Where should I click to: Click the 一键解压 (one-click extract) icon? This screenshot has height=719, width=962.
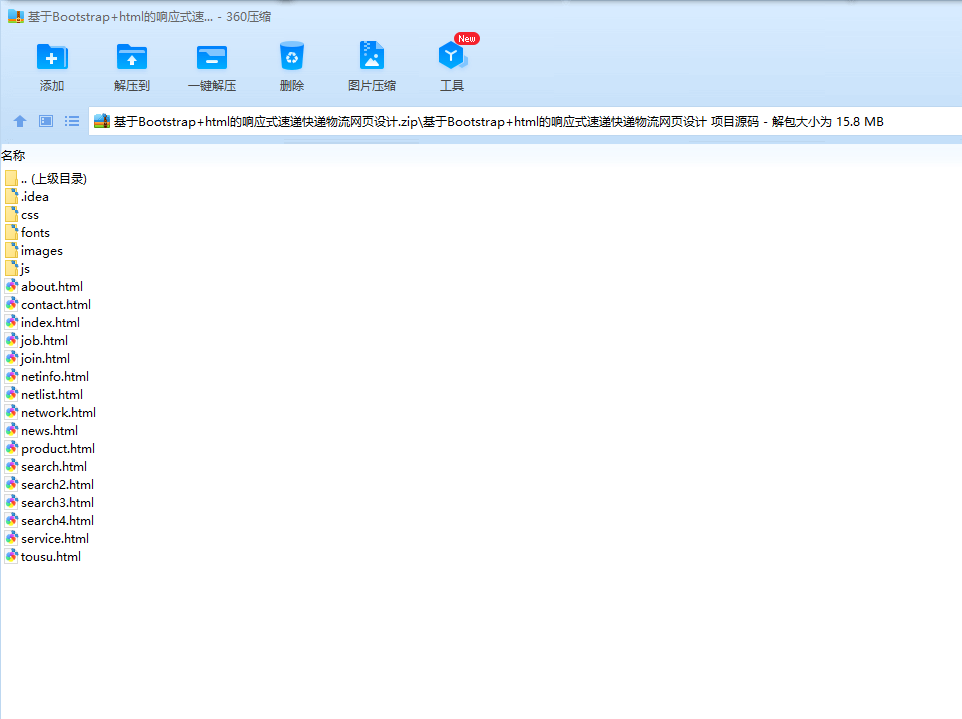point(212,57)
